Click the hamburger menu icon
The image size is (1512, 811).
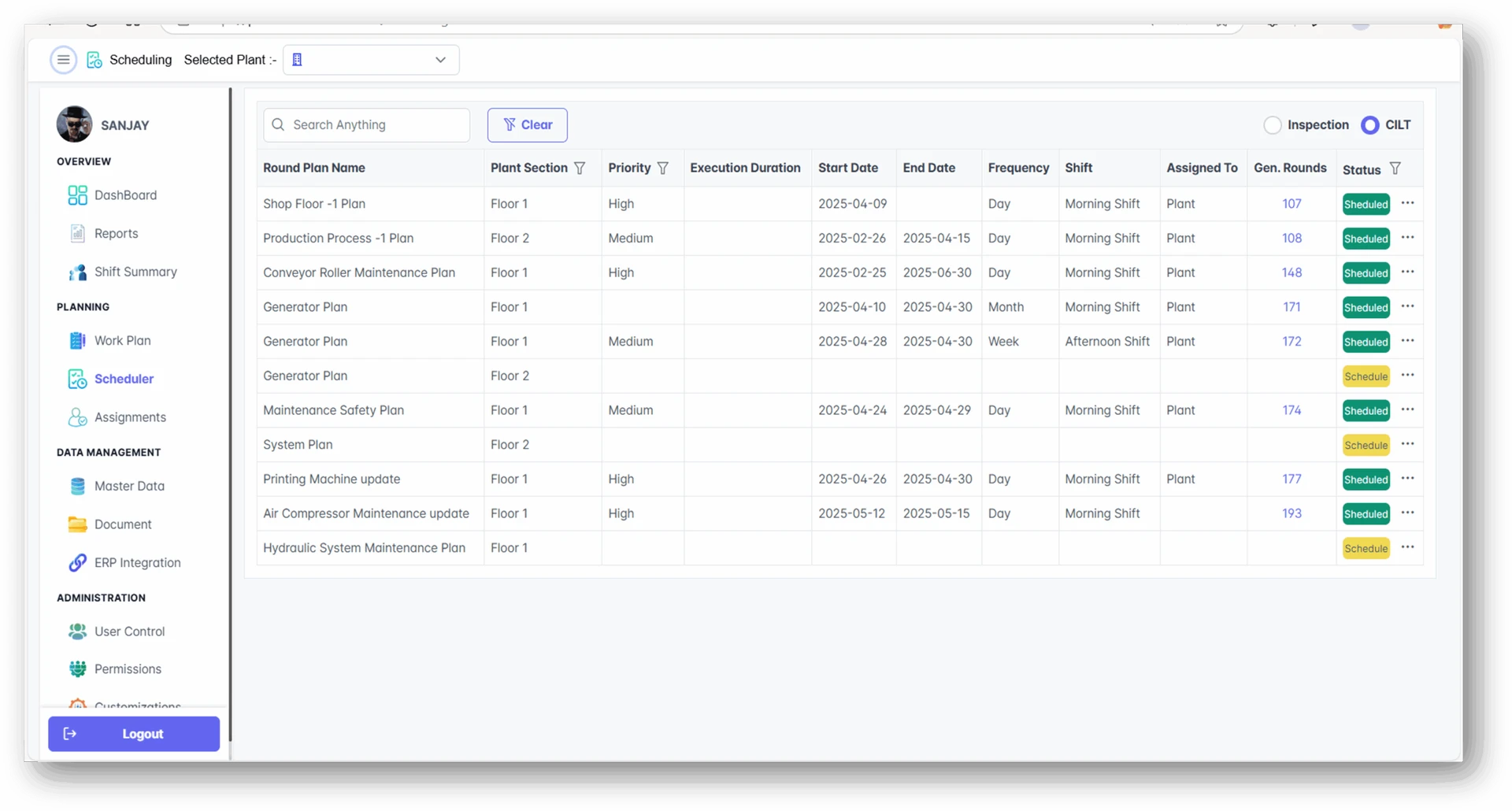pyautogui.click(x=63, y=60)
